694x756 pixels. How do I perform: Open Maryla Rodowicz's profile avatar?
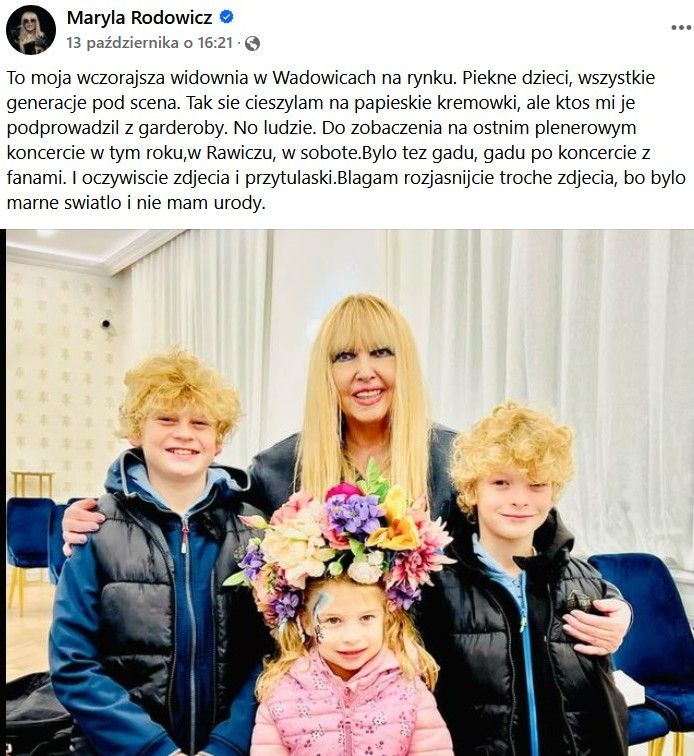(31, 30)
